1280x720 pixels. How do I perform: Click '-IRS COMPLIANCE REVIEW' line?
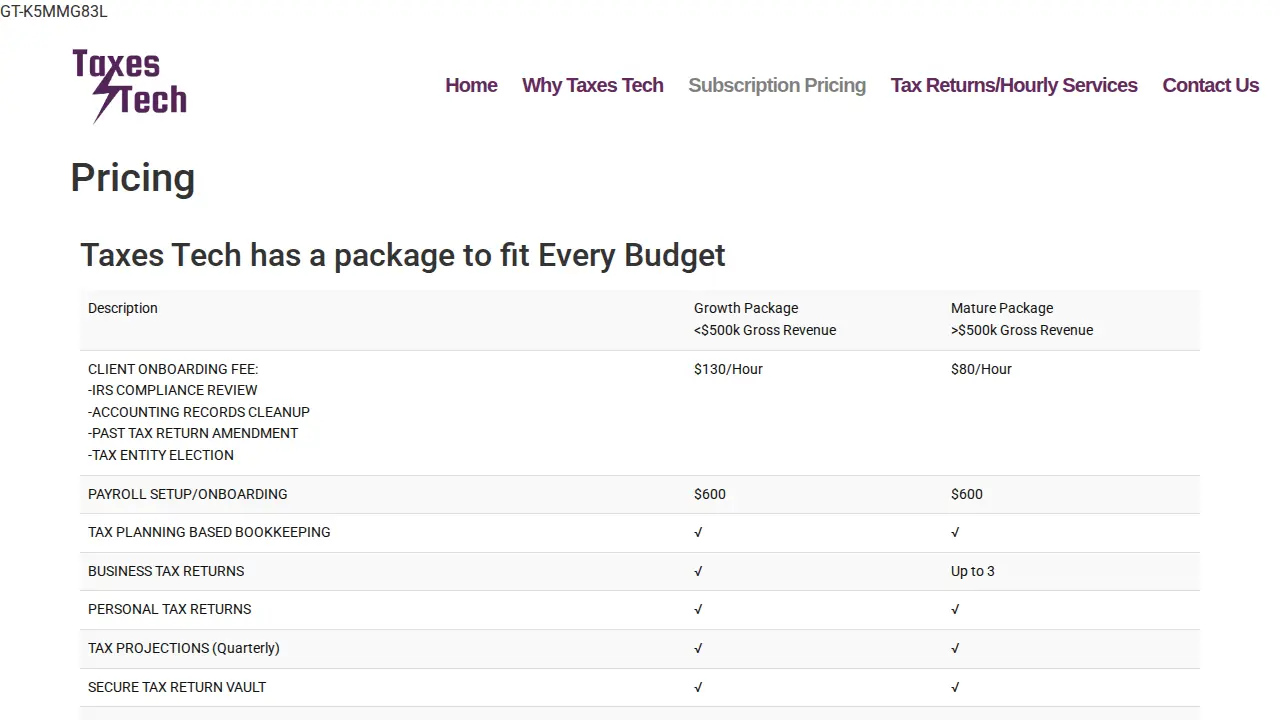(x=173, y=390)
